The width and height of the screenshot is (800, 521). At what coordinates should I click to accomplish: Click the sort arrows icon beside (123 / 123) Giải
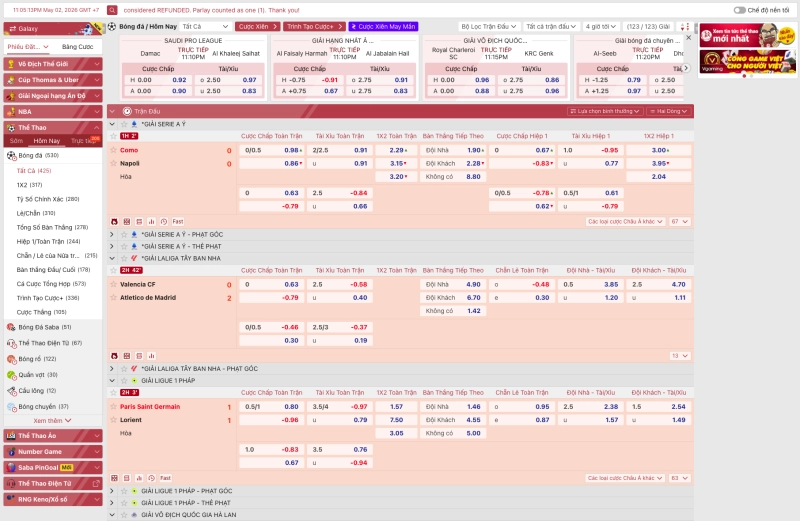(685, 27)
